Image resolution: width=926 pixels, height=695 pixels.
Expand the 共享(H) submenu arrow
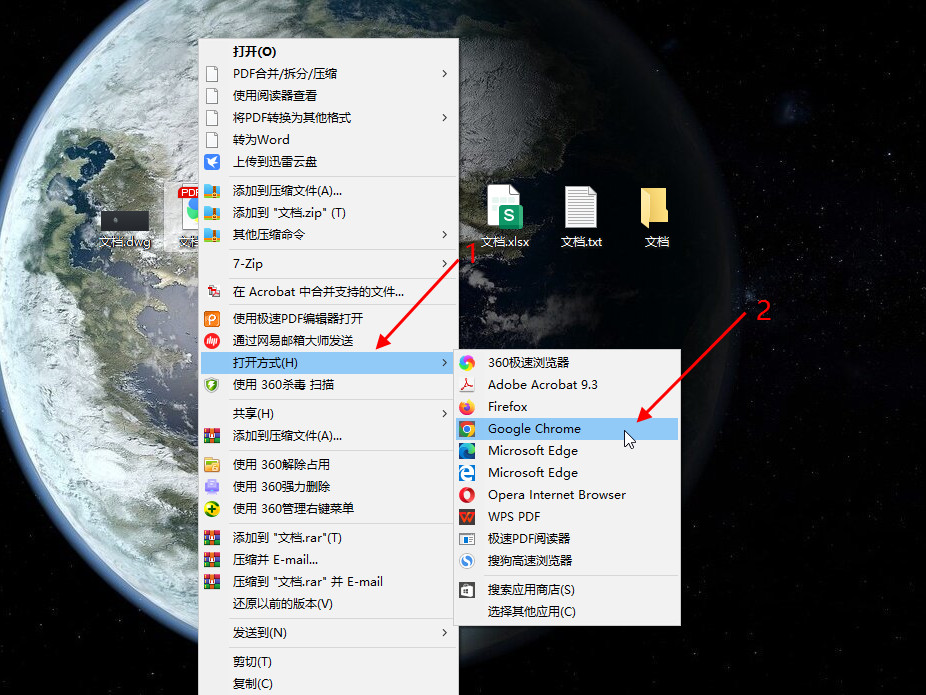coord(445,414)
